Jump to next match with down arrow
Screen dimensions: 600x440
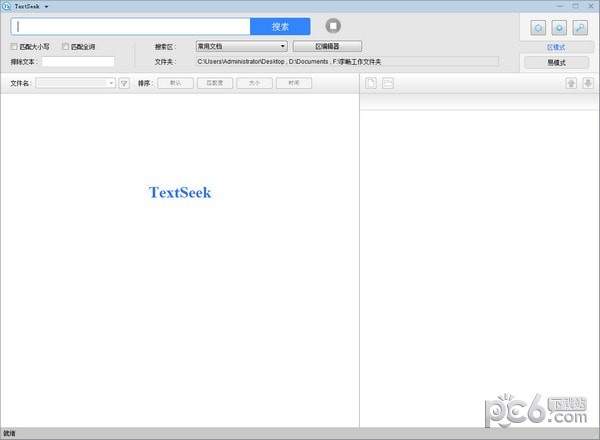tap(586, 83)
